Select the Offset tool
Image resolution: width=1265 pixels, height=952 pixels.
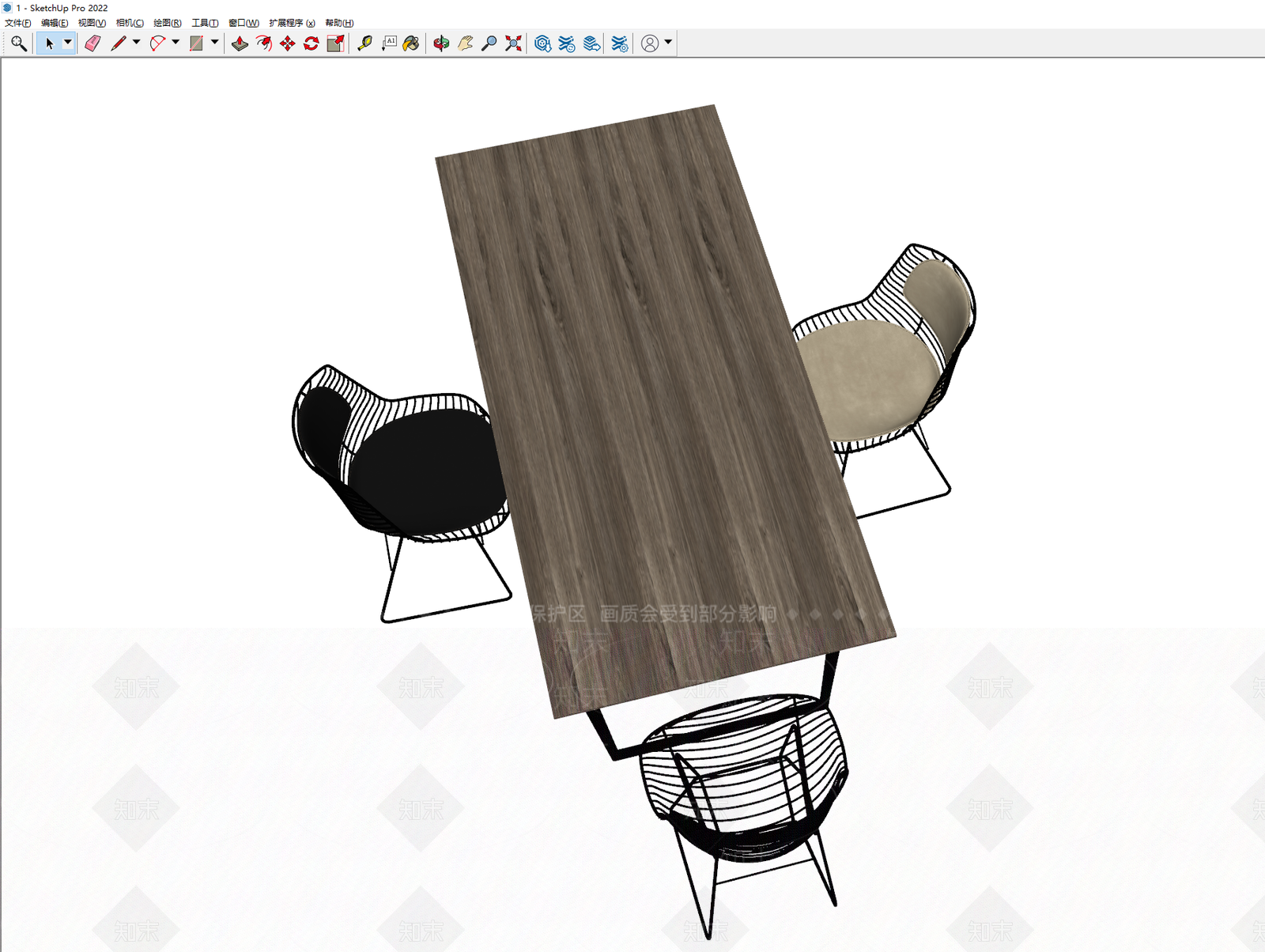click(263, 43)
